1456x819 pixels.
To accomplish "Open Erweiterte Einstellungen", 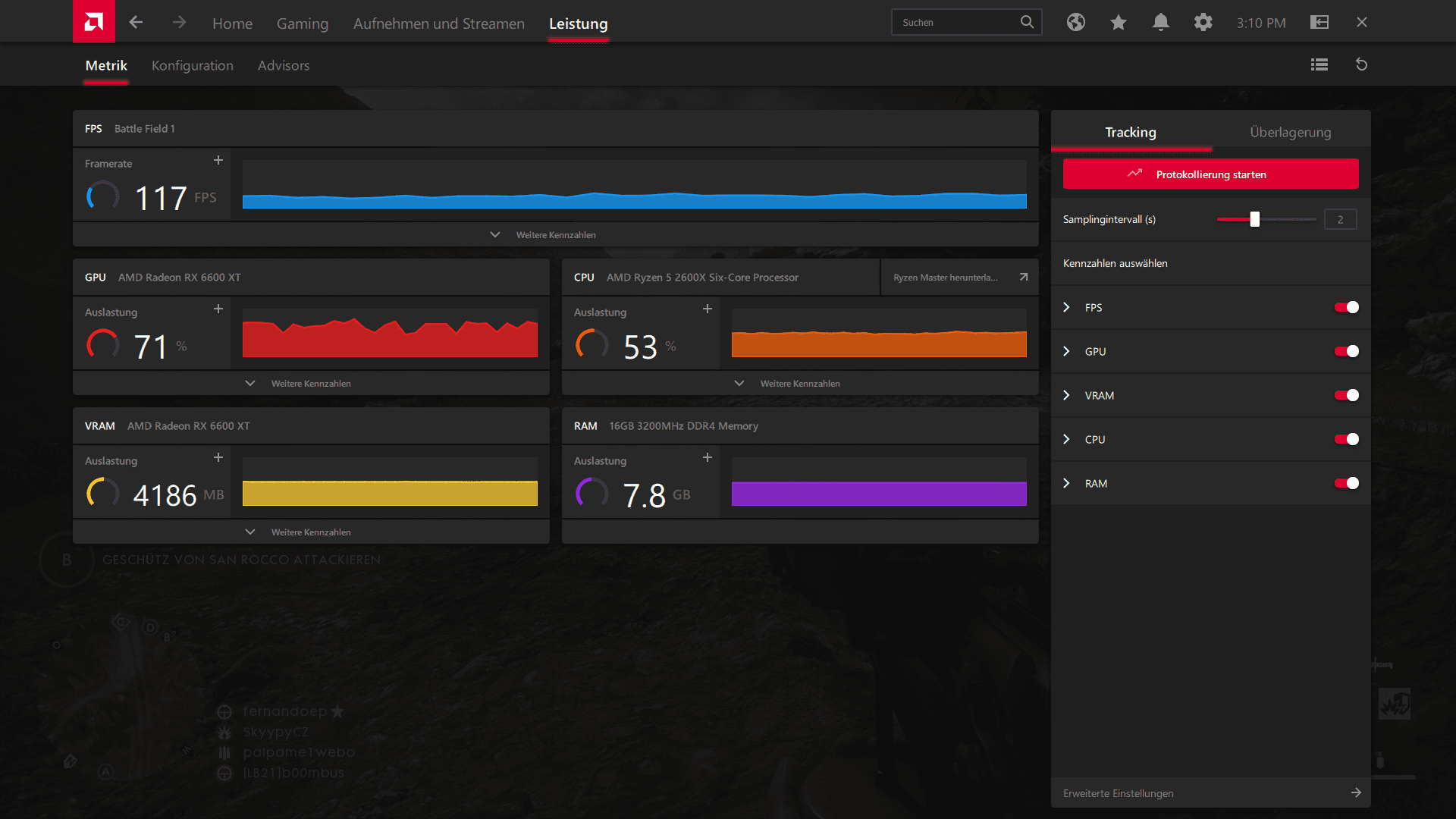I will coord(1210,792).
